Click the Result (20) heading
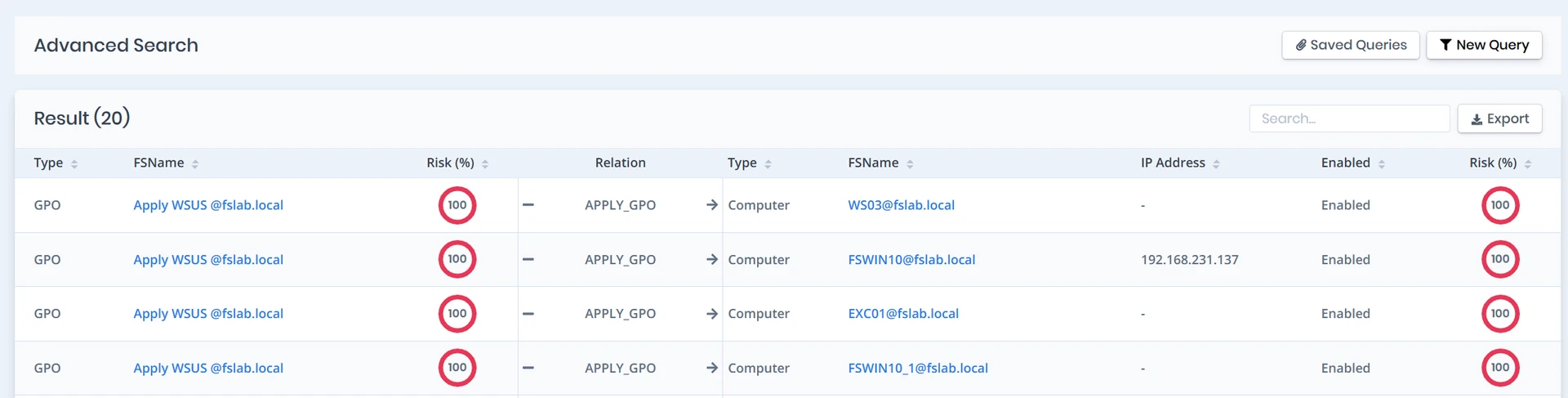 82,118
